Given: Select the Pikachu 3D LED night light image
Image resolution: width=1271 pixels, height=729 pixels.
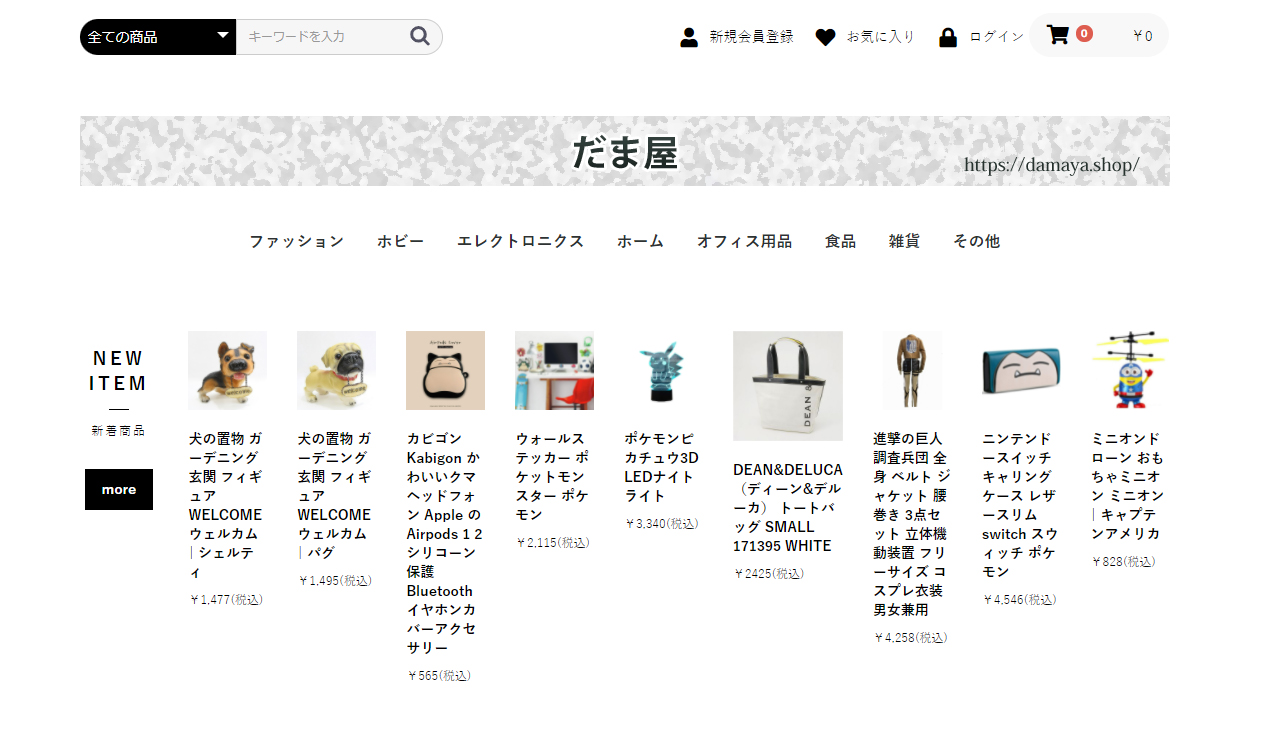Looking at the screenshot, I should [663, 370].
